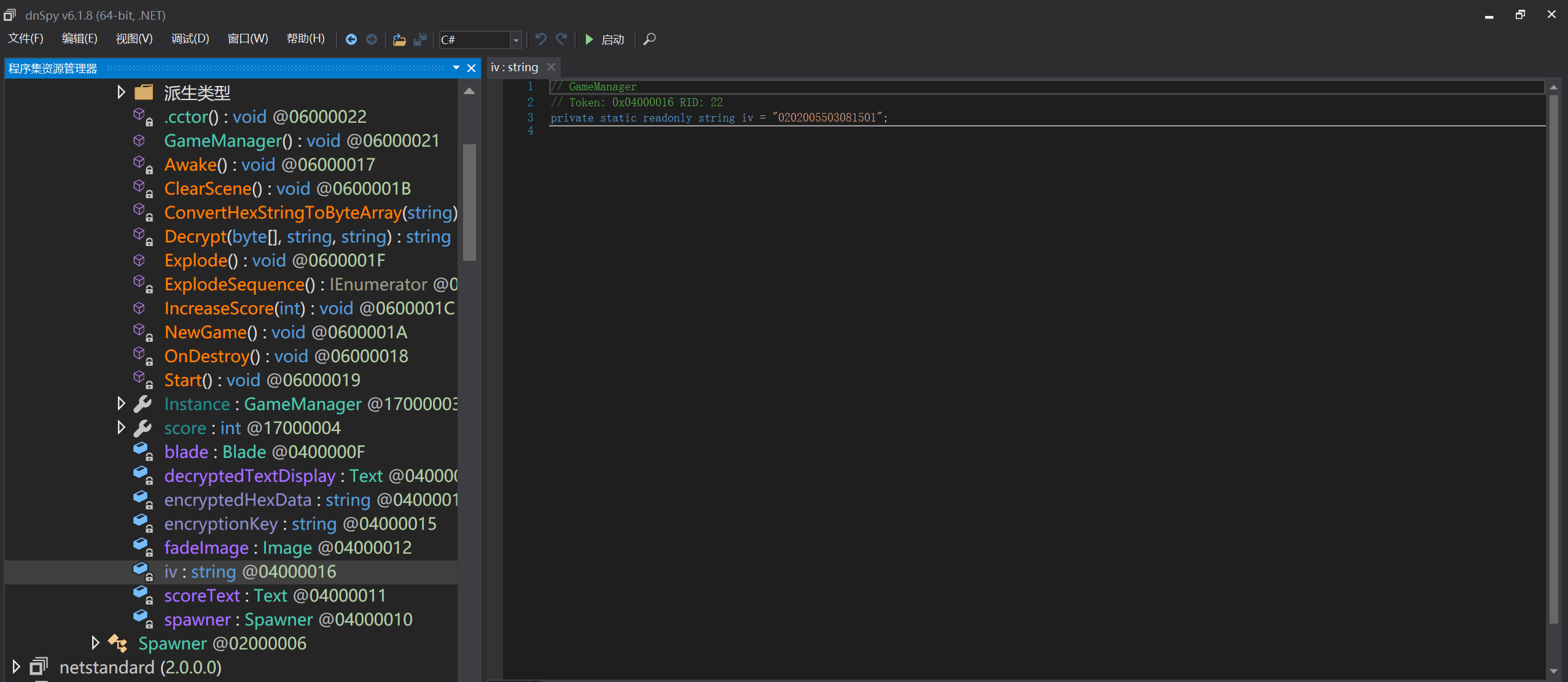This screenshot has height=682, width=1568.
Task: Click the assembly explorer vertical scrollbar thumb
Action: (x=469, y=203)
